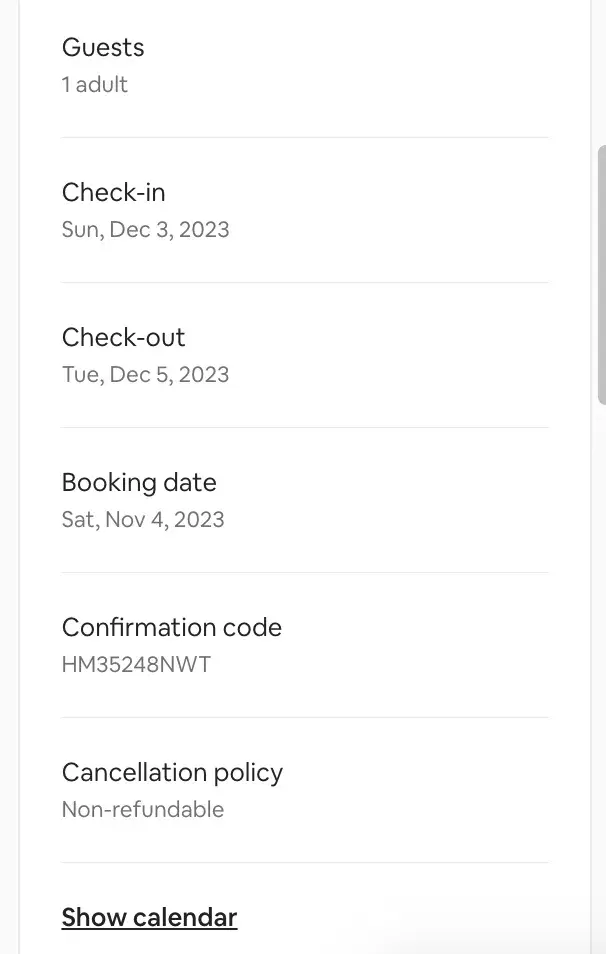The height and width of the screenshot is (954, 606).
Task: Select the Confirmation code heading
Action: click(x=172, y=627)
